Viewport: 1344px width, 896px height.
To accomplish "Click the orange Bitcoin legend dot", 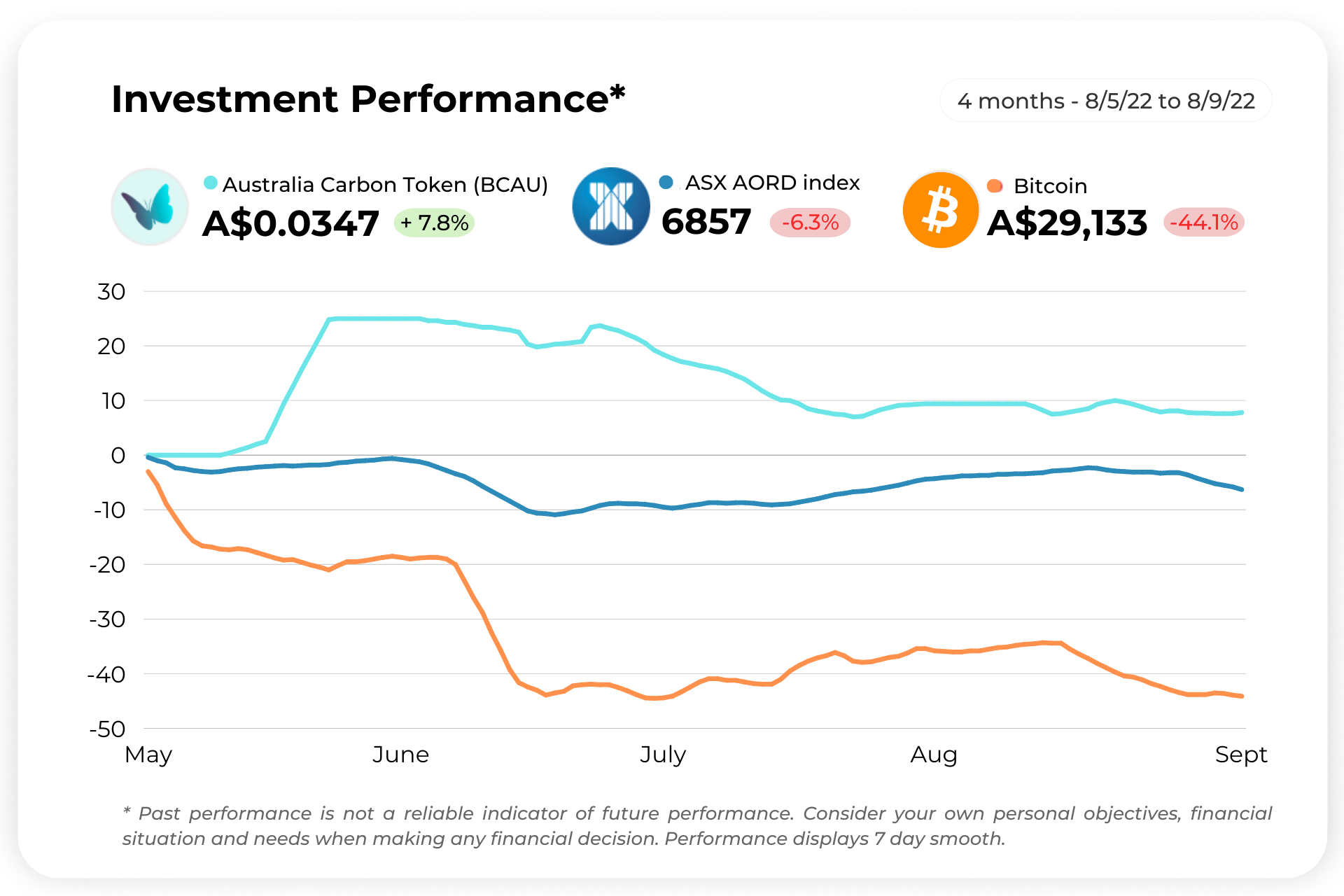I will coord(995,185).
